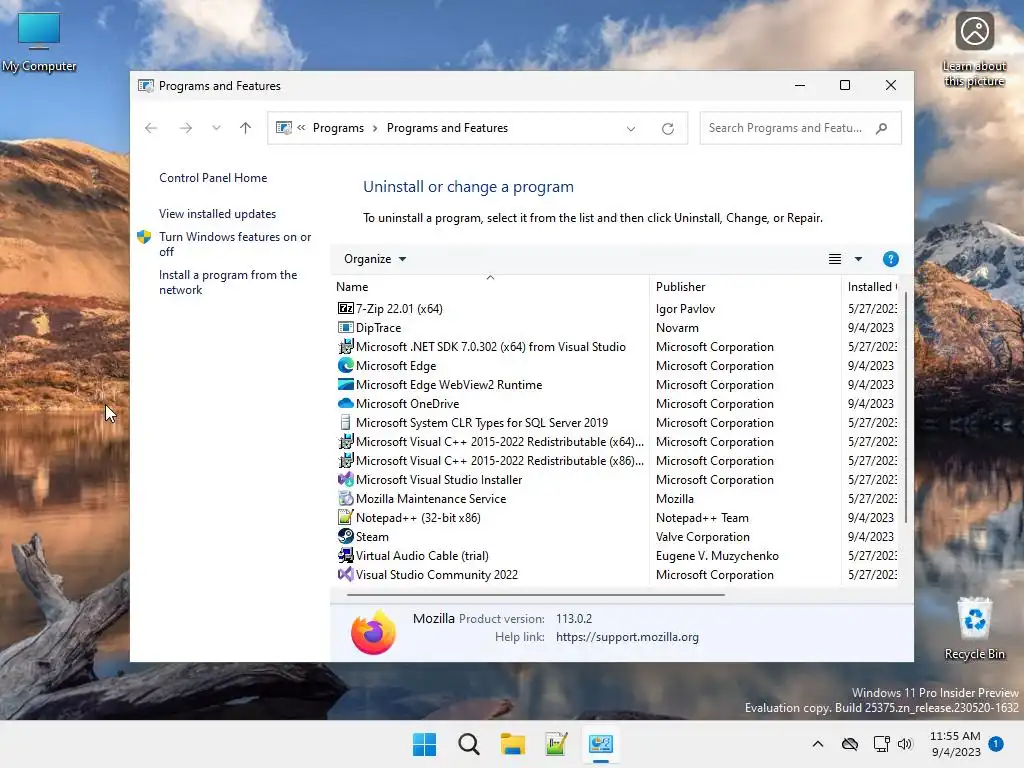Click the Visual Studio Installer icon
This screenshot has width=1024, height=768.
point(345,479)
